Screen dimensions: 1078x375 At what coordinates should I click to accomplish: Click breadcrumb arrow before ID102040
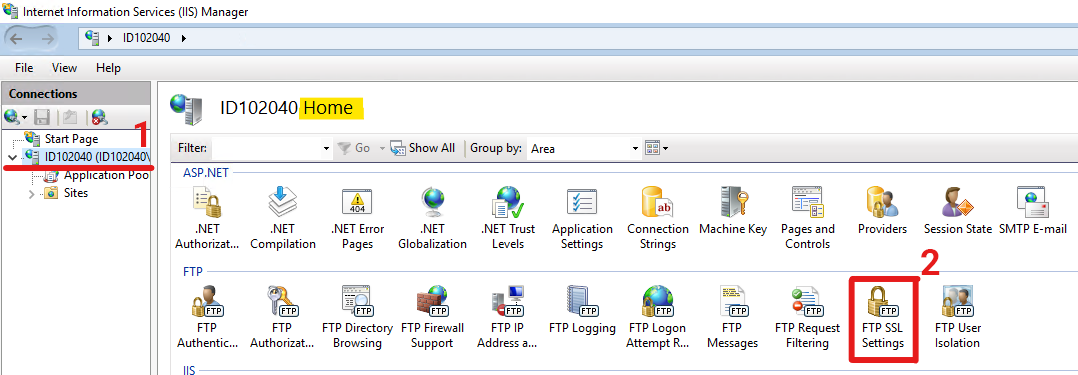pos(111,38)
